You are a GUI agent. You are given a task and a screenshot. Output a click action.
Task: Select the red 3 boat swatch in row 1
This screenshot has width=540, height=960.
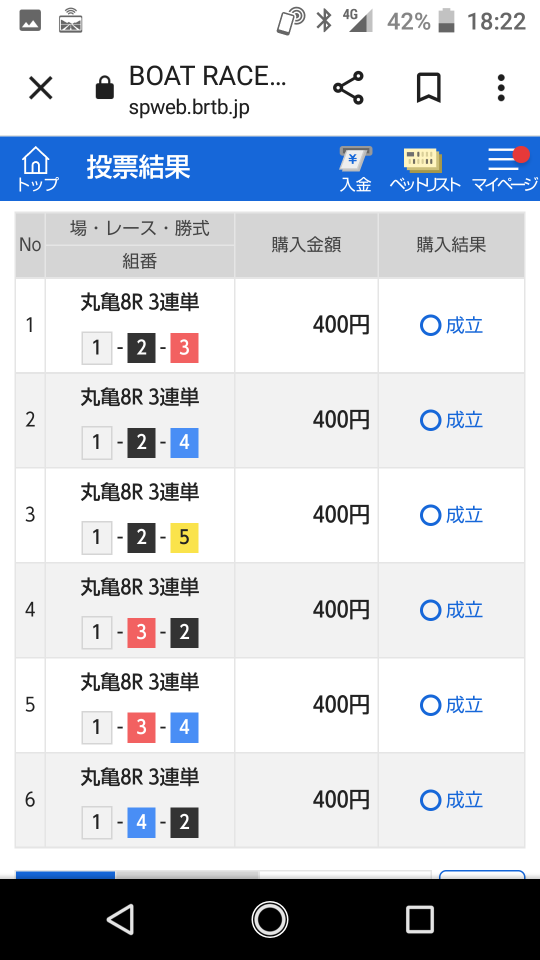coord(184,348)
